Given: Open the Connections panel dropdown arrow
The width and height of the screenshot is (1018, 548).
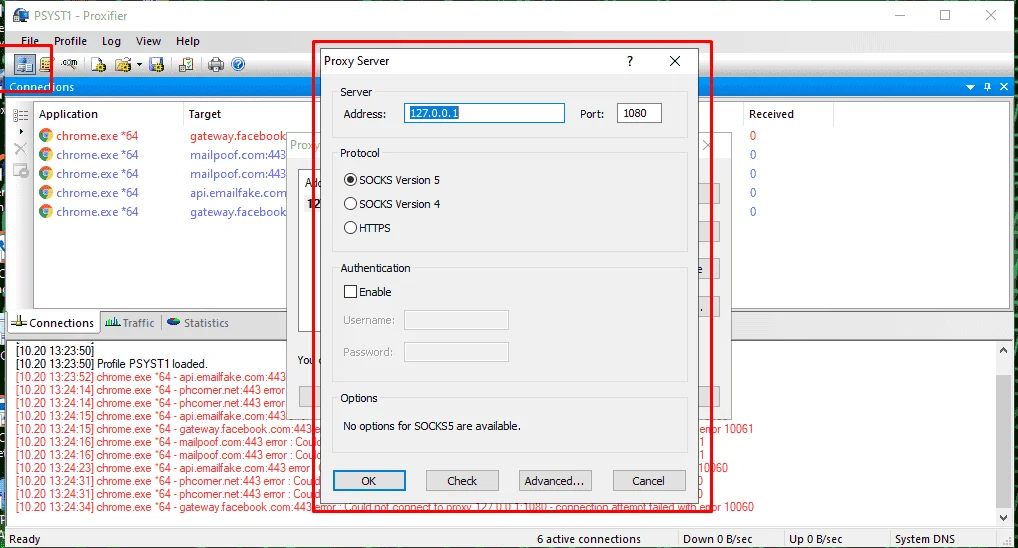Looking at the screenshot, I should (x=970, y=87).
